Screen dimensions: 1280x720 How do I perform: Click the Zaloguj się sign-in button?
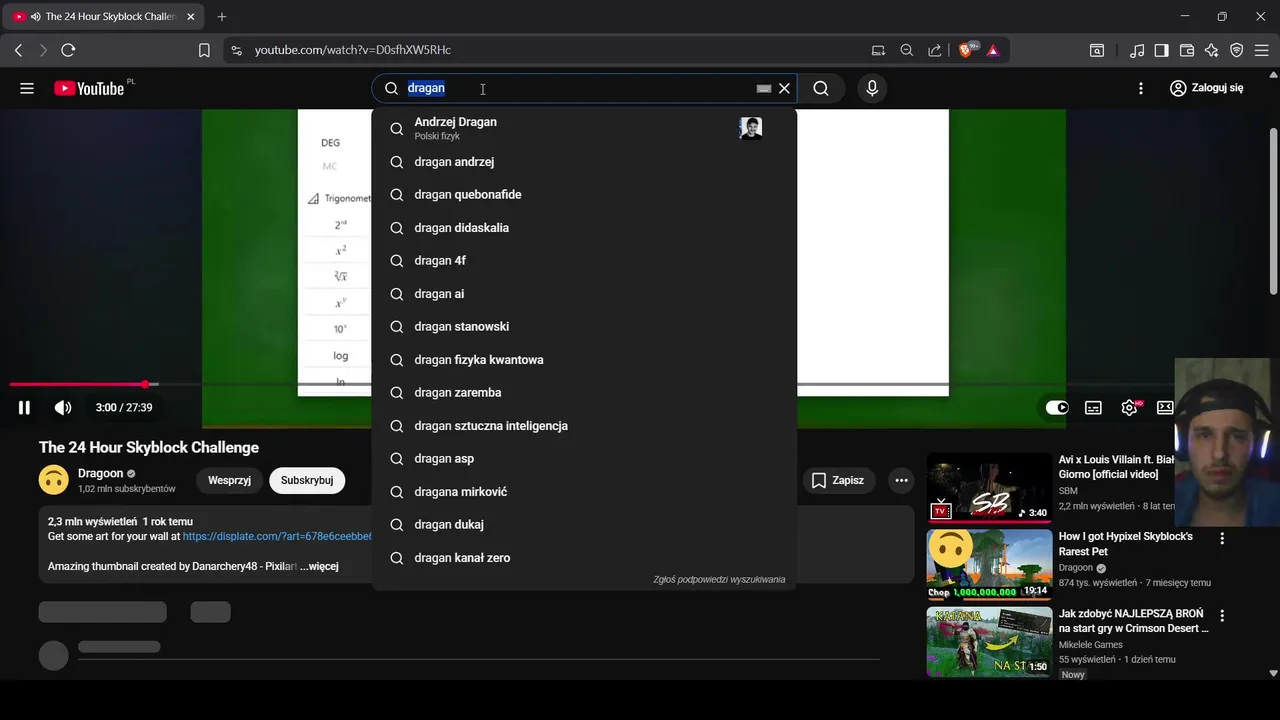pos(1207,88)
